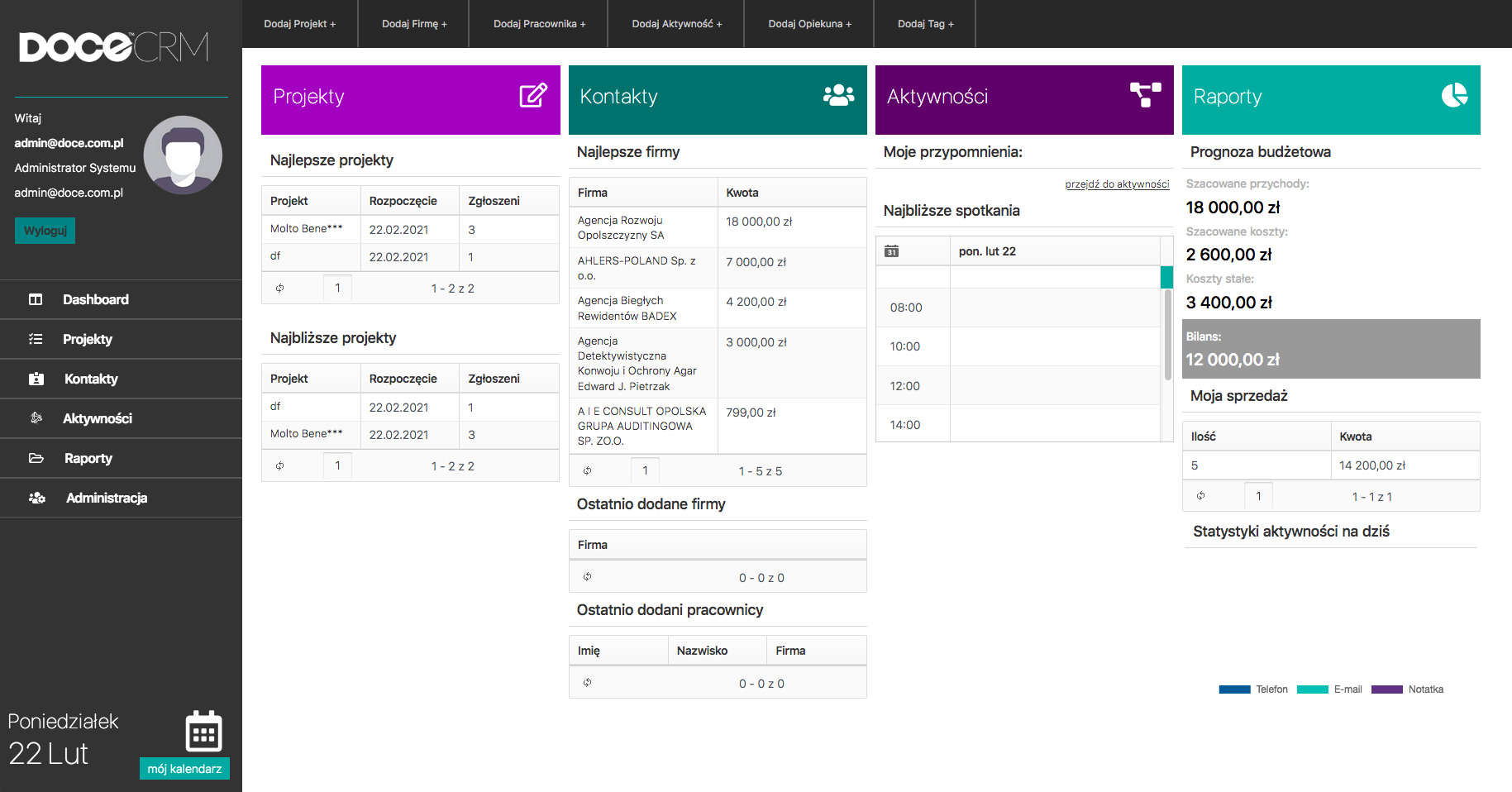Refresh the Moja sprzedaż table

tap(1201, 496)
